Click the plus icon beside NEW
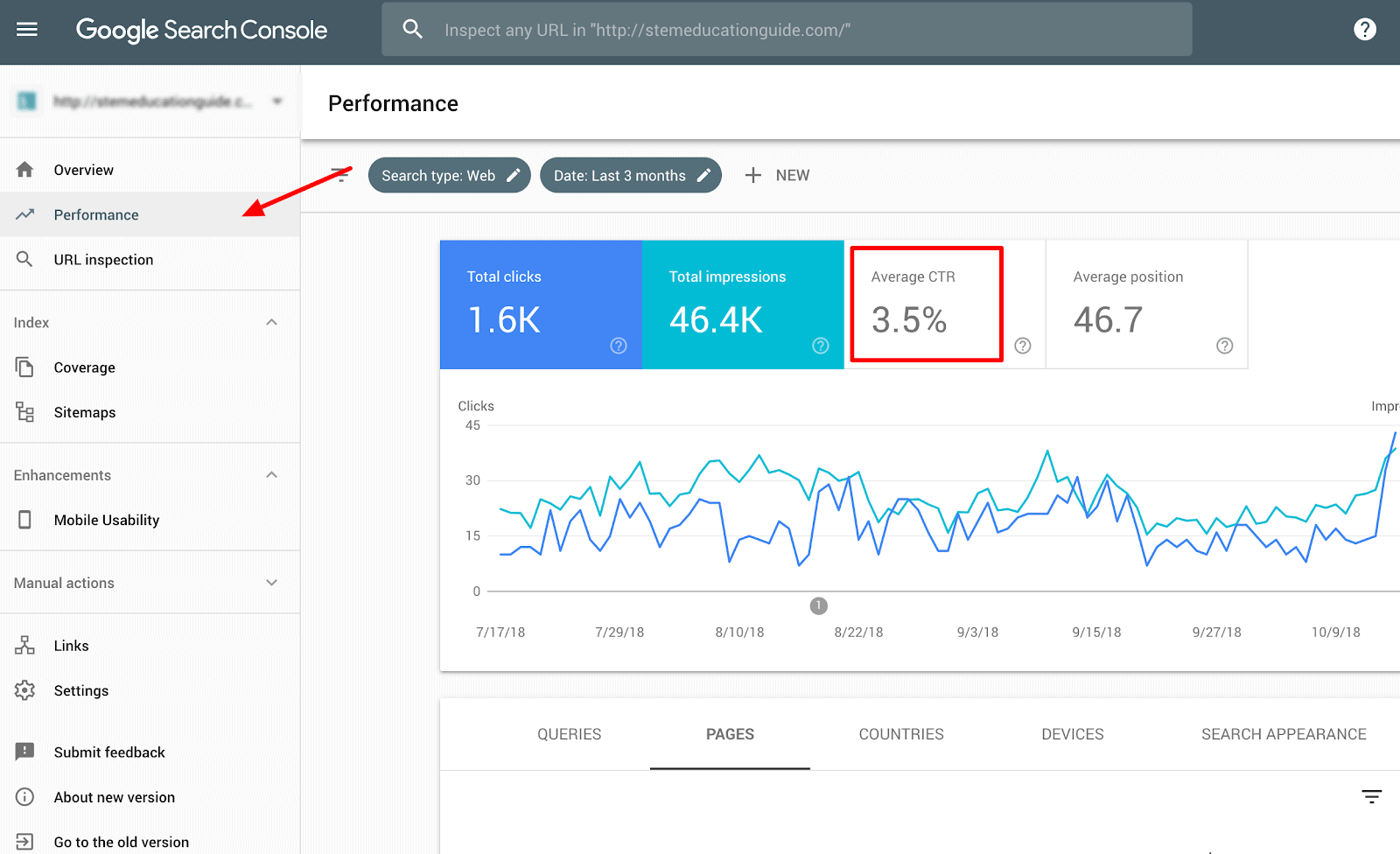Viewport: 1400px width, 854px height. pos(752,175)
